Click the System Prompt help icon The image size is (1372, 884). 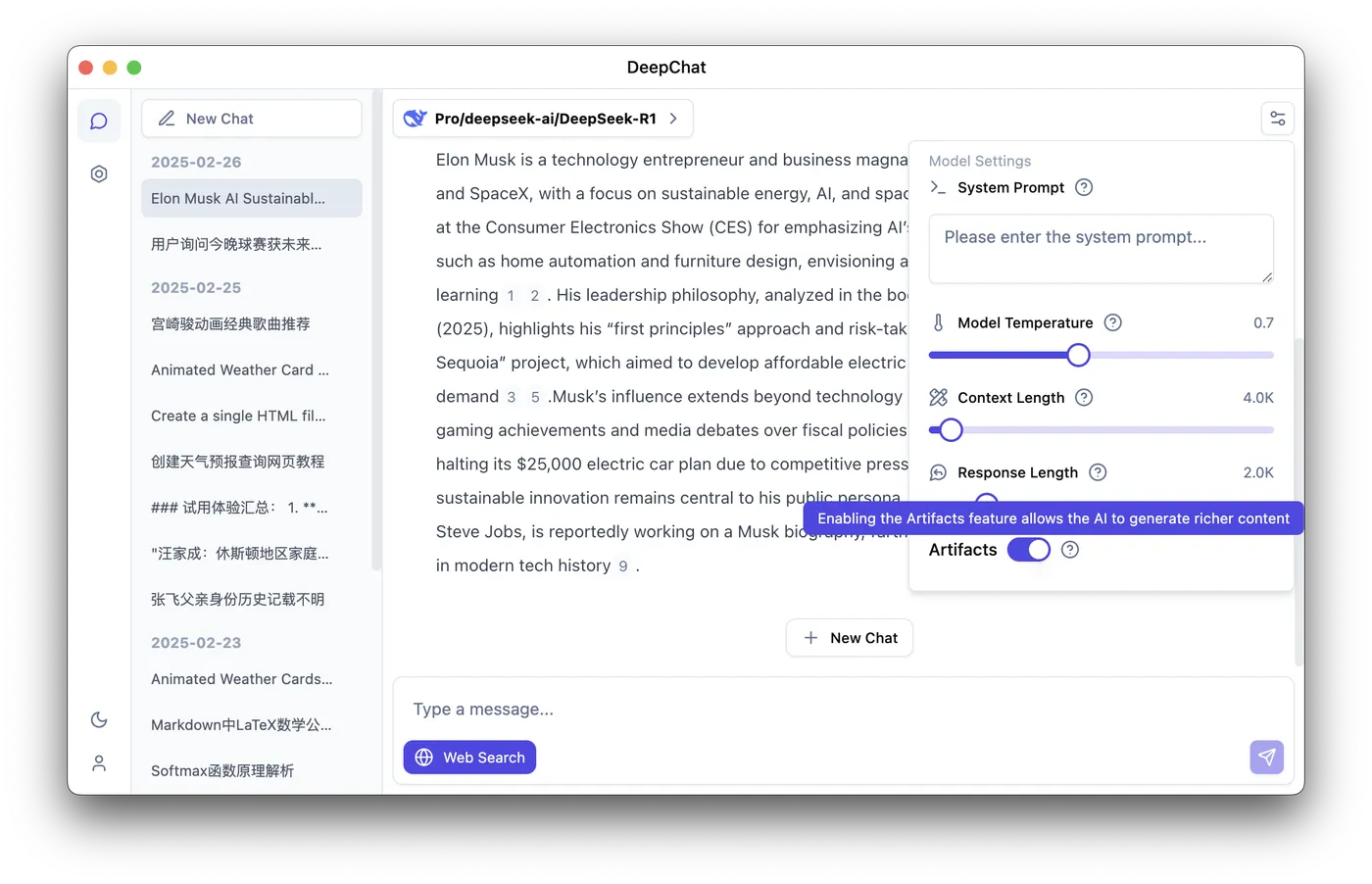tap(1084, 187)
